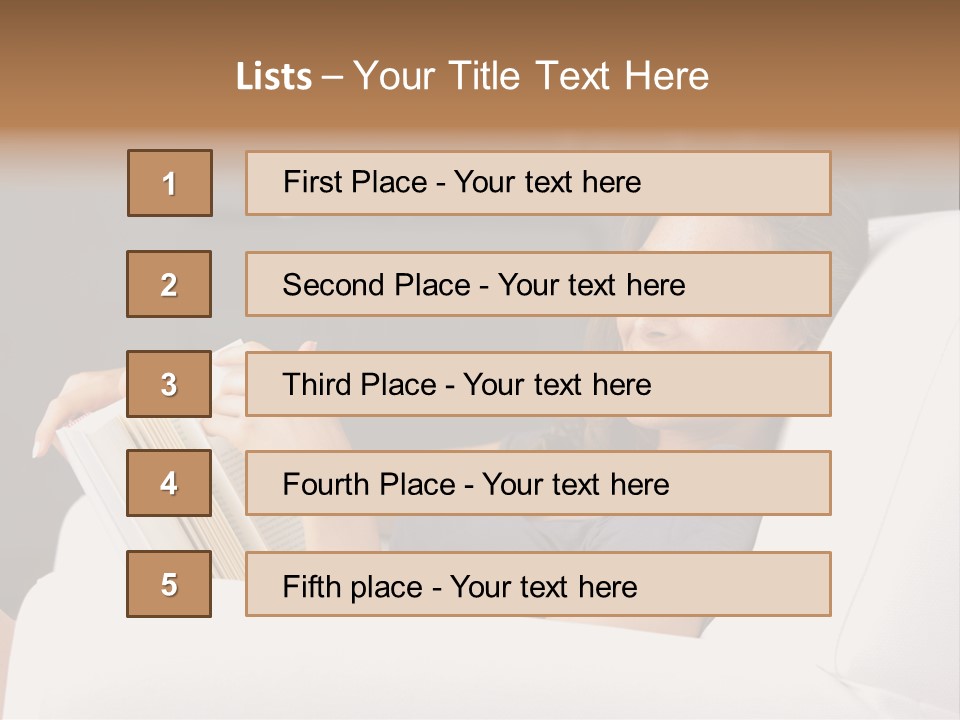Select the number 1 box
Image resolution: width=960 pixels, height=720 pixels.
click(x=170, y=183)
